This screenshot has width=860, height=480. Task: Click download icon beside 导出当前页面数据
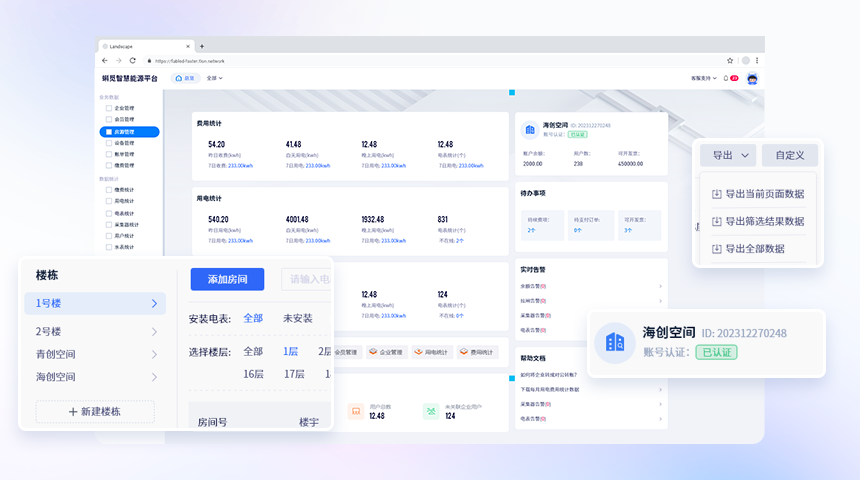(716, 194)
